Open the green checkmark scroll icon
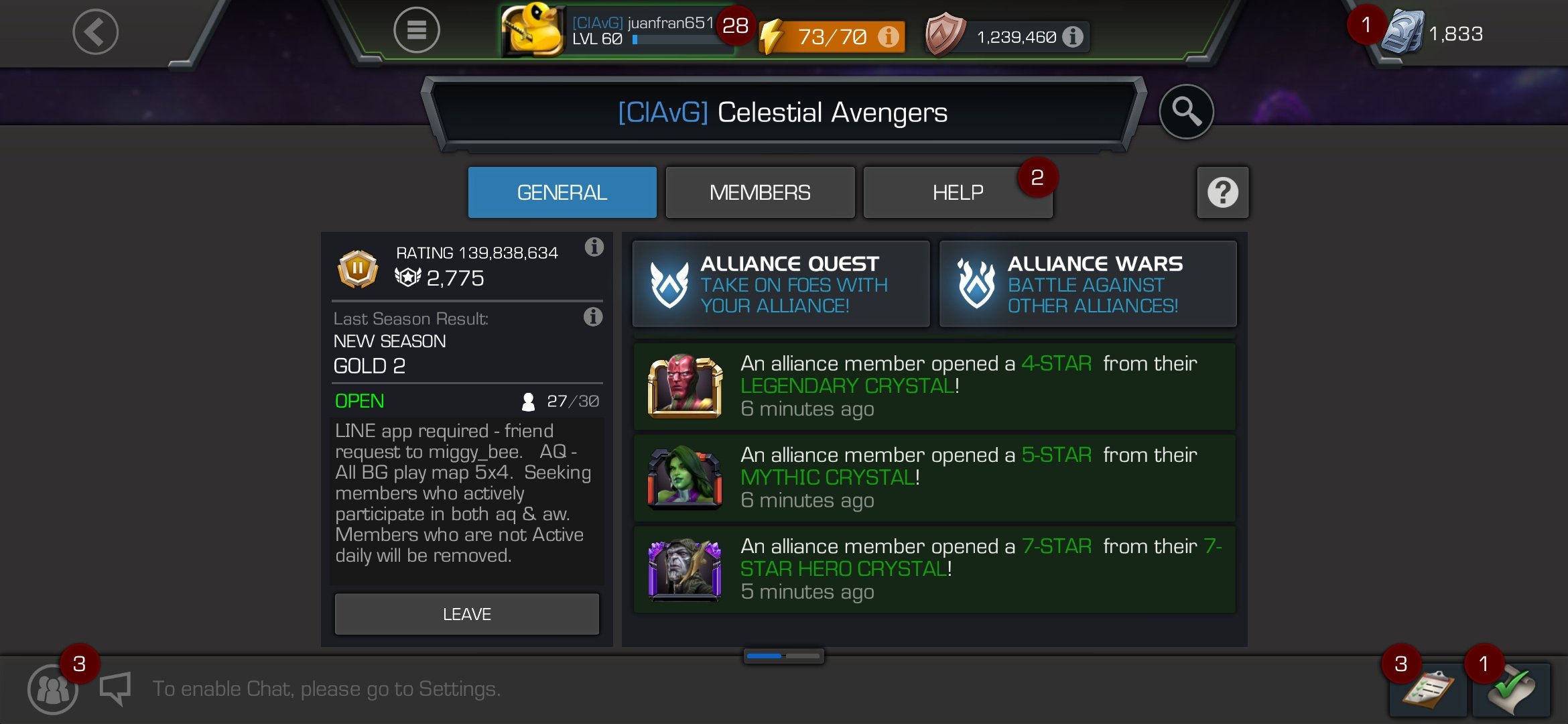Viewport: 1568px width, 724px height. [x=1512, y=689]
